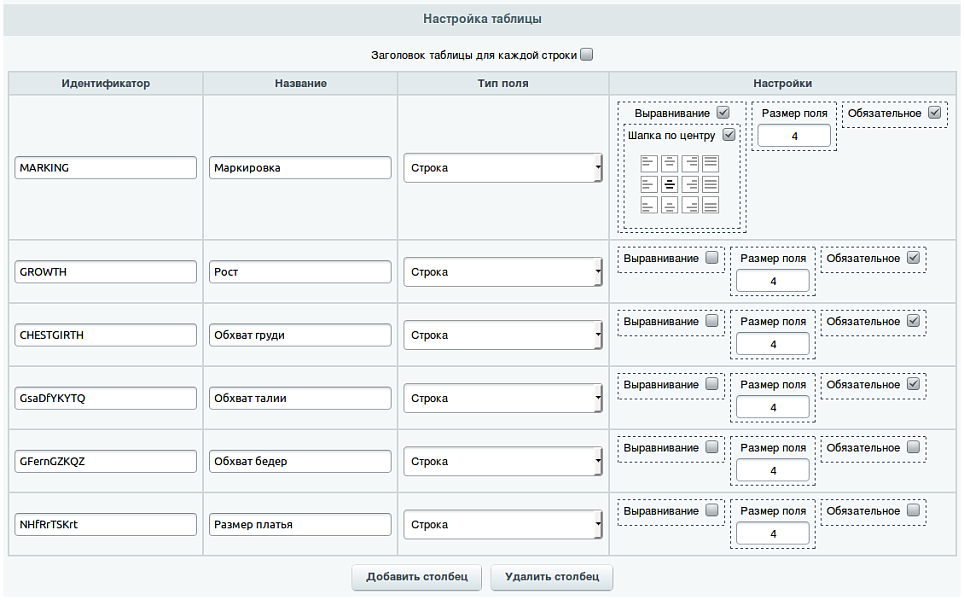Enable 'Выравнивание' checkbox in GROWTH row
This screenshot has width=964, height=600.
pos(712,258)
